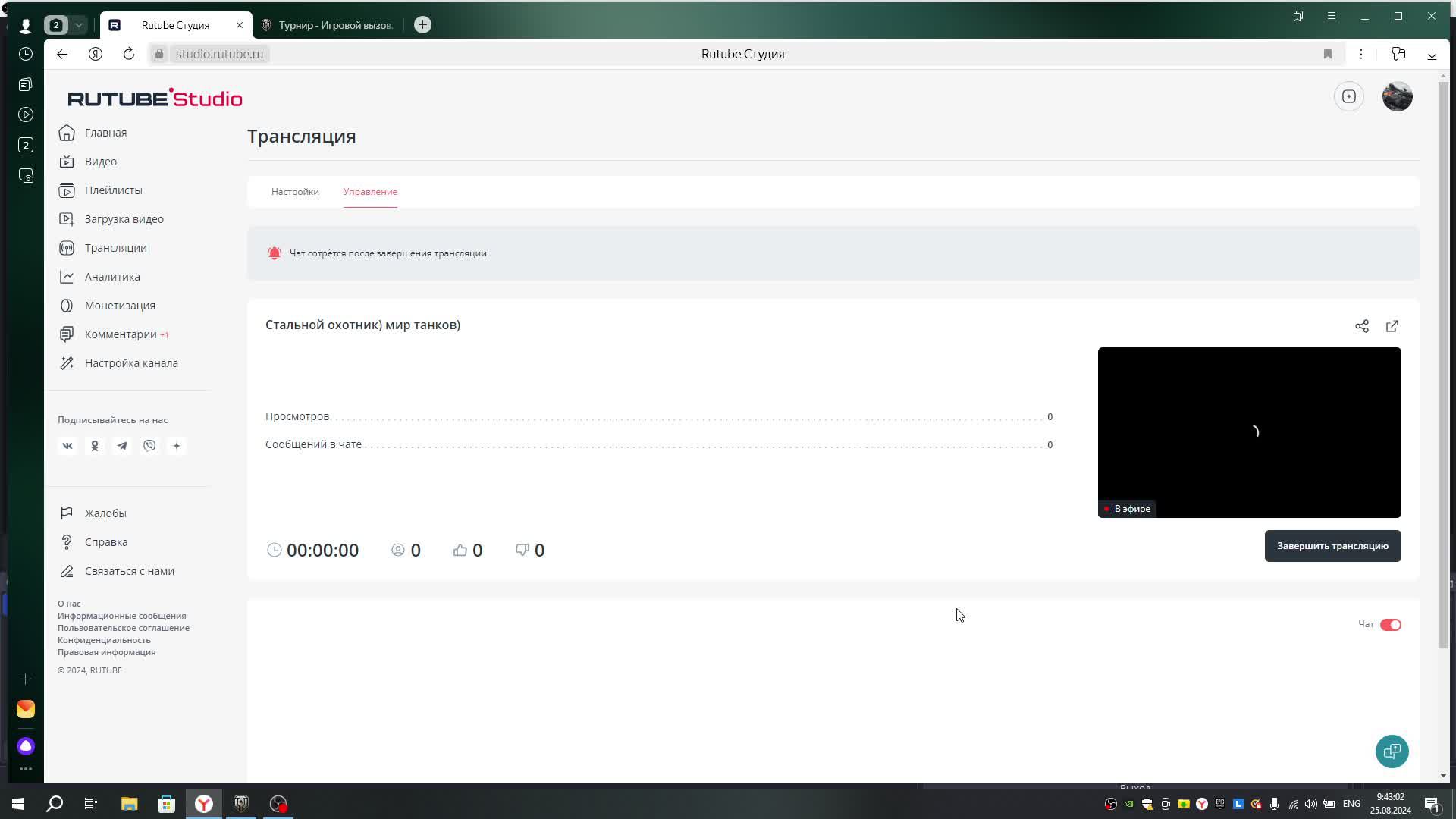Expand the tab group dropdown arrow
The width and height of the screenshot is (1456, 819).
[x=78, y=25]
